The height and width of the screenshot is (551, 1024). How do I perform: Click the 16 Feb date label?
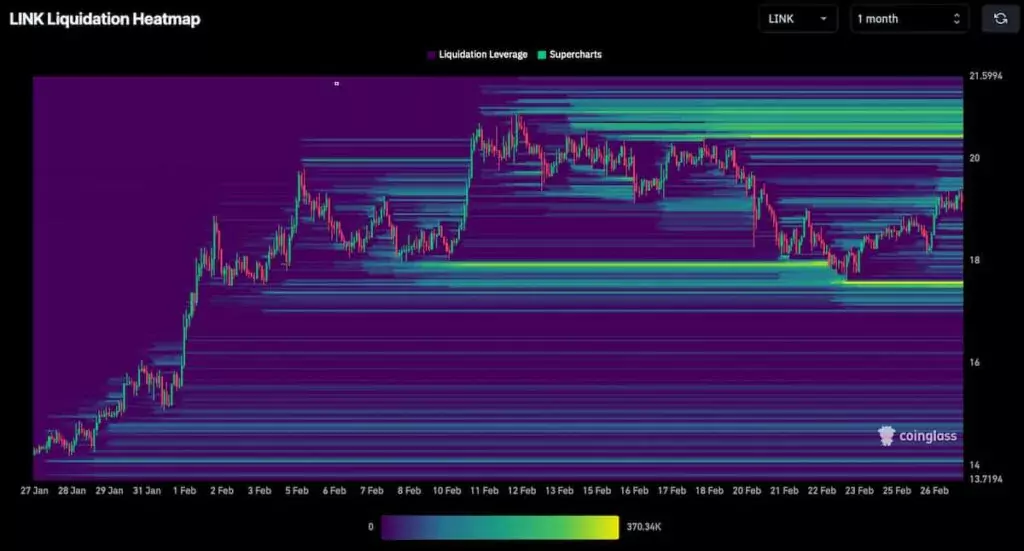click(634, 490)
